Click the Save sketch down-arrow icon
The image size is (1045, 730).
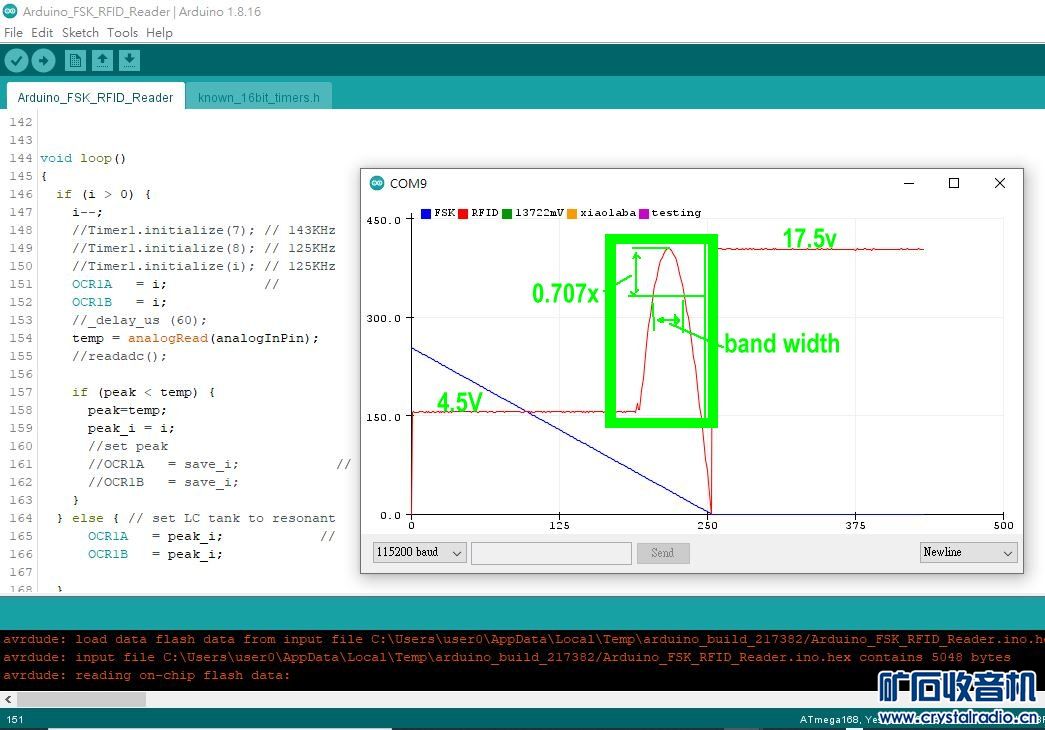(129, 61)
